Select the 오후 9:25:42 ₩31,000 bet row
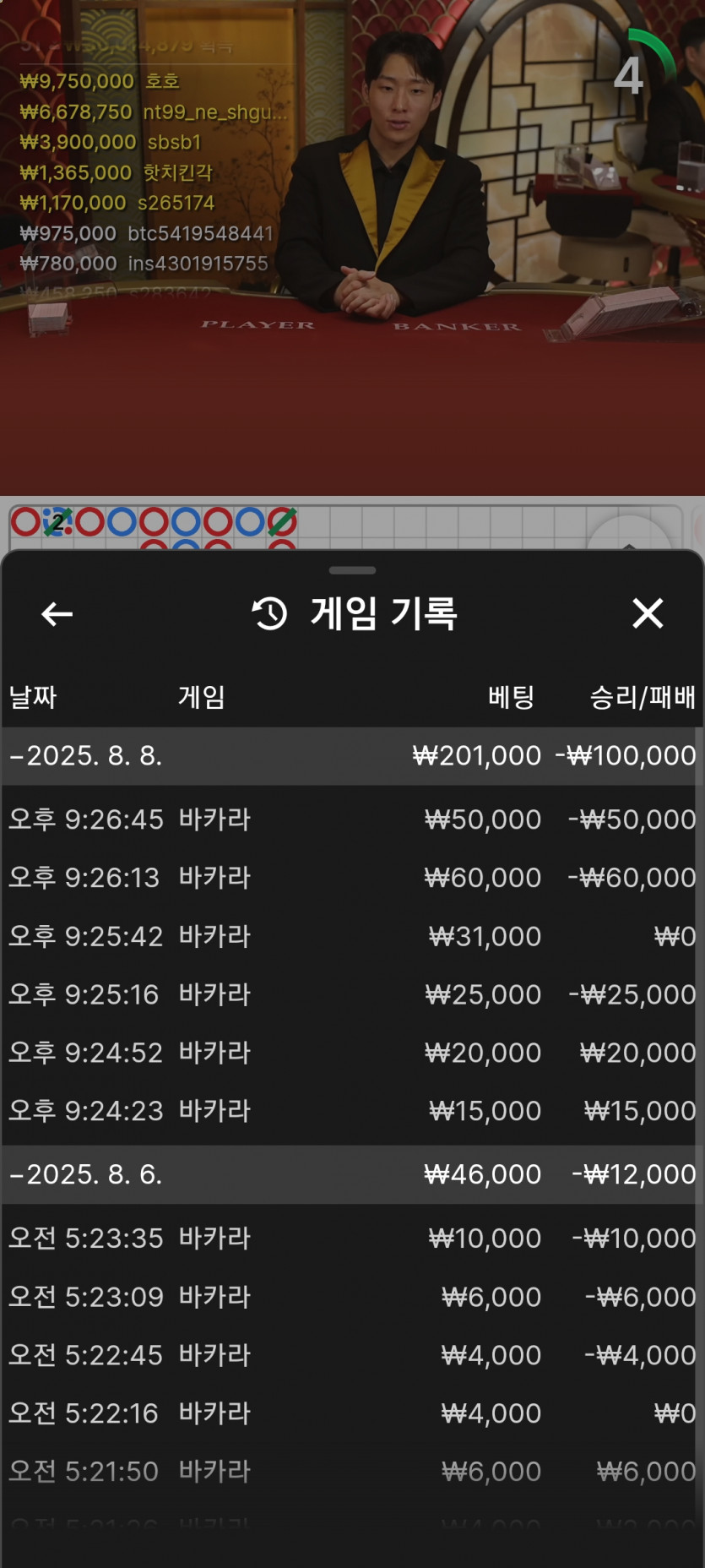The image size is (705, 1568). 352,935
